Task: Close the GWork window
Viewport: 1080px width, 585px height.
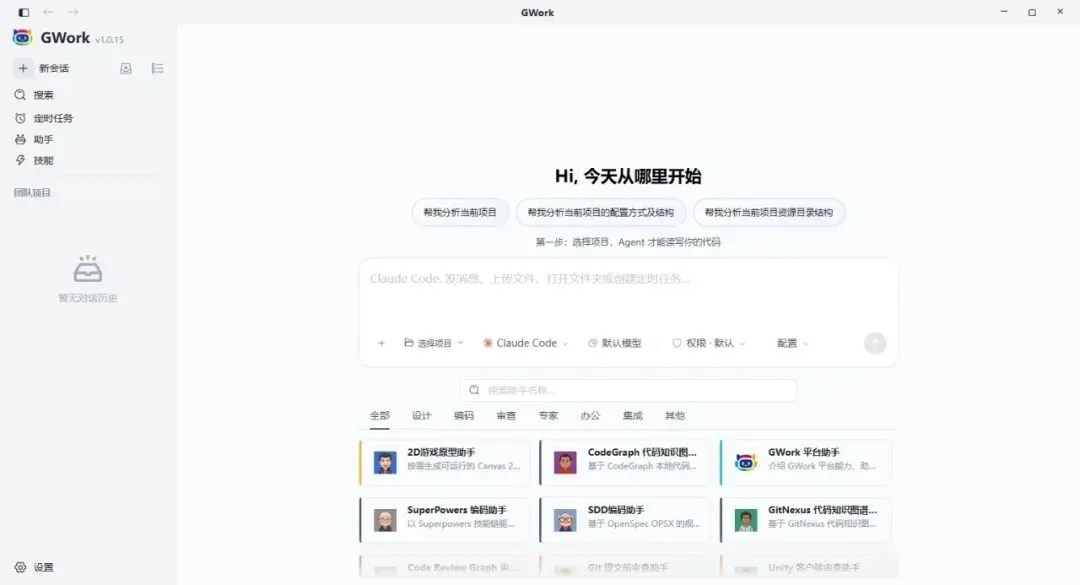Action: point(1060,12)
